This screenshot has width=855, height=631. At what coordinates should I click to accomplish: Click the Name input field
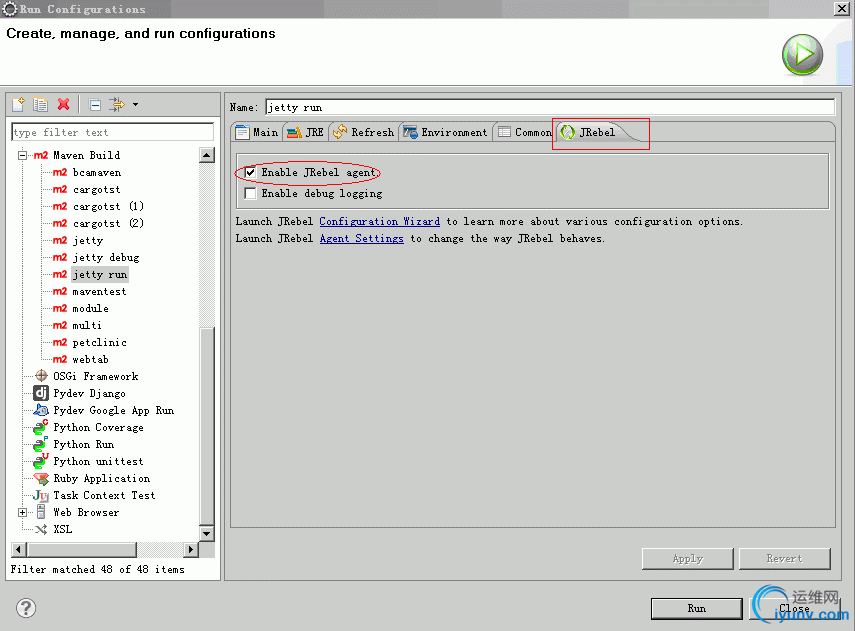[x=550, y=107]
